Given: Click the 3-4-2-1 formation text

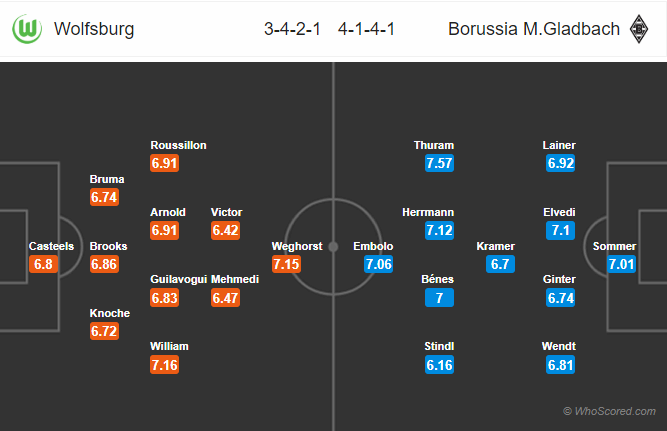Looking at the screenshot, I should pyautogui.click(x=292, y=29).
